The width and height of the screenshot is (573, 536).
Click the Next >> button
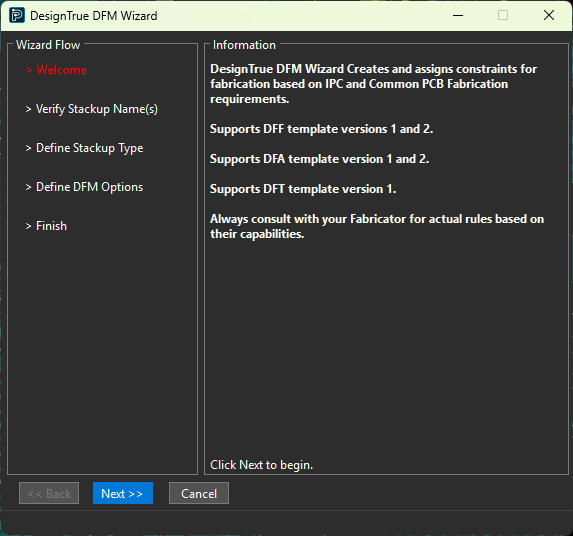point(123,493)
